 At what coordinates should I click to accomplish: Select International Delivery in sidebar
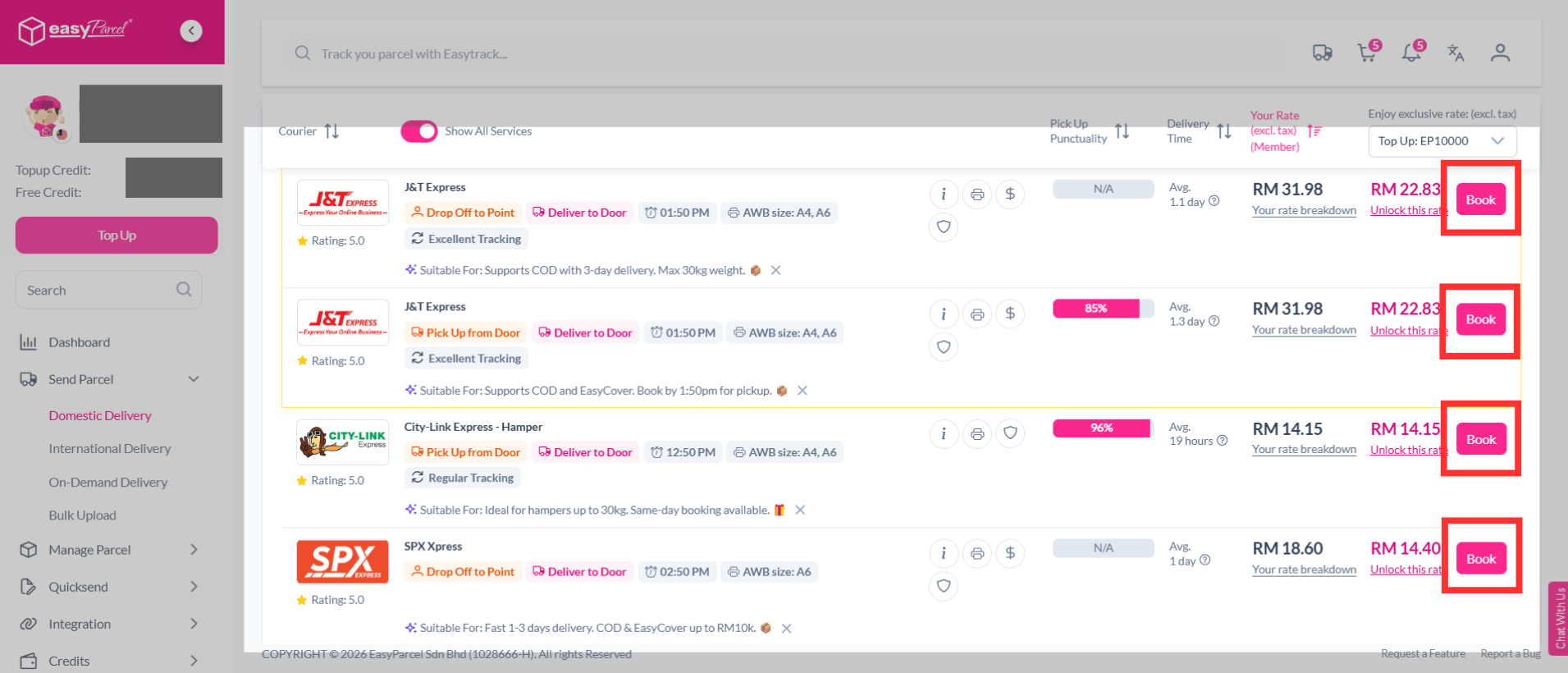point(110,449)
